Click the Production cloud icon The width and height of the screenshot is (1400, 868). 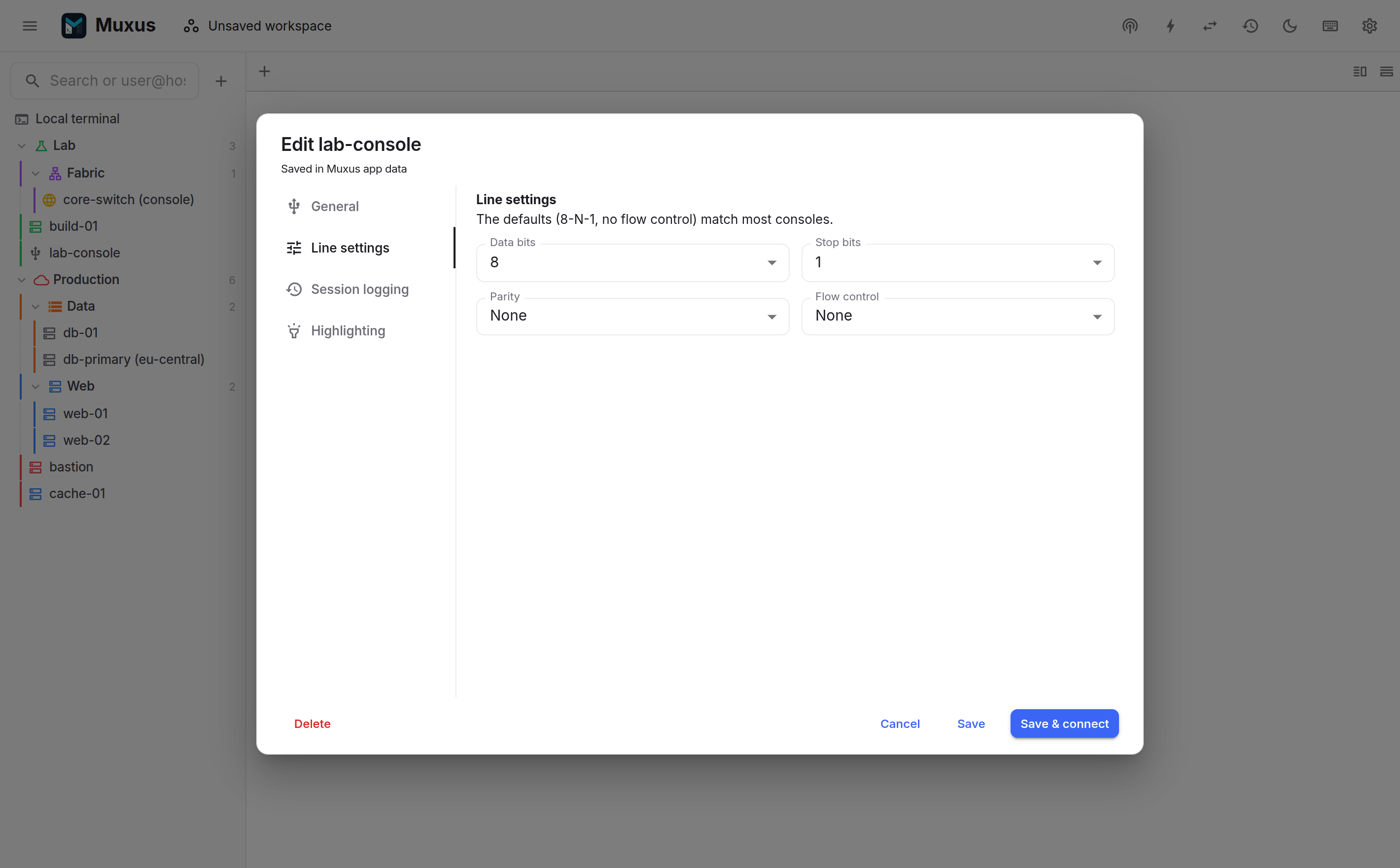tap(41, 280)
